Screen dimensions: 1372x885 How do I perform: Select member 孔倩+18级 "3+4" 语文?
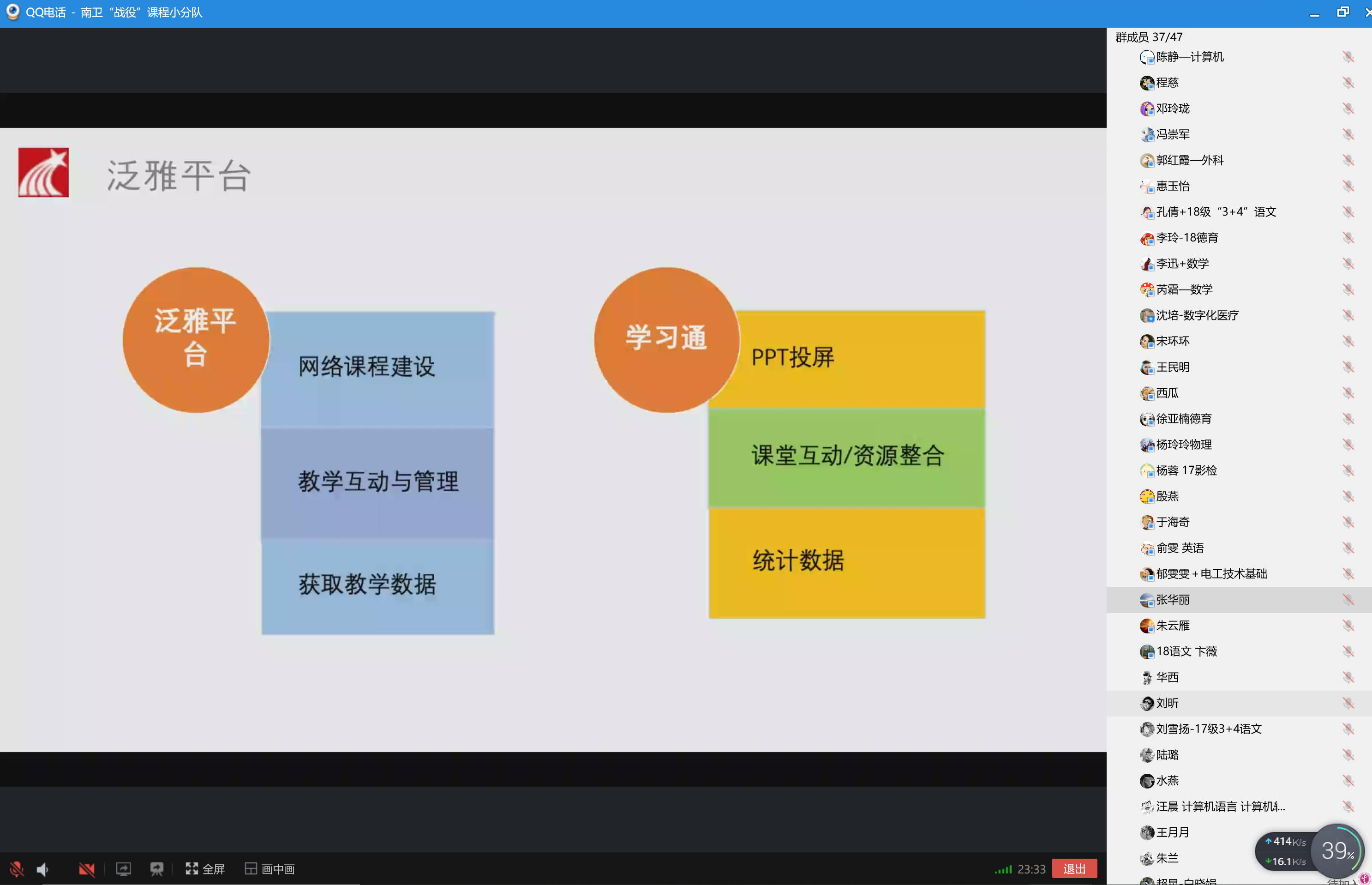click(1239, 212)
